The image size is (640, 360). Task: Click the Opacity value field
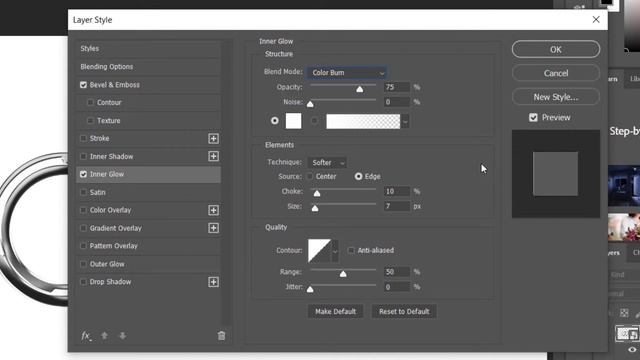[397, 87]
